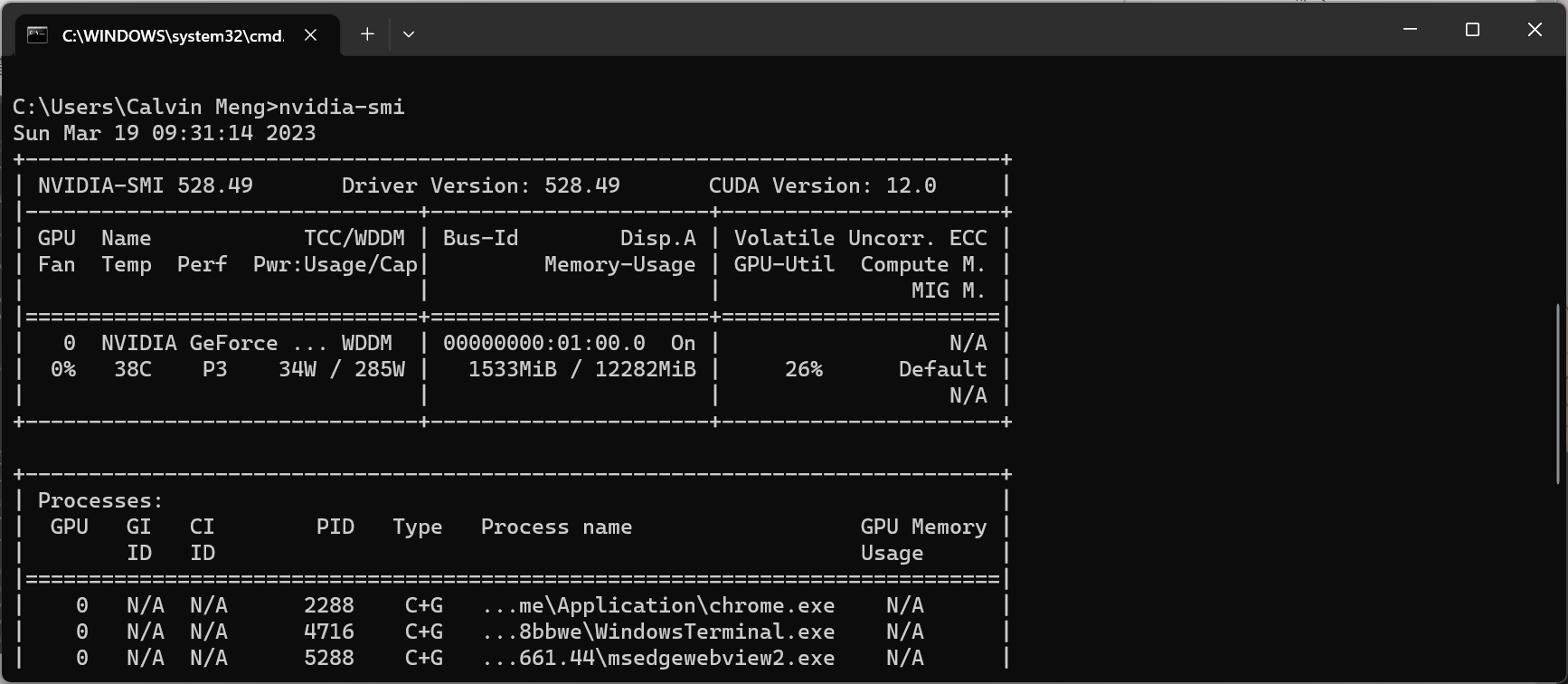This screenshot has height=684, width=1568.
Task: Maximize the terminal window
Action: (x=1472, y=30)
